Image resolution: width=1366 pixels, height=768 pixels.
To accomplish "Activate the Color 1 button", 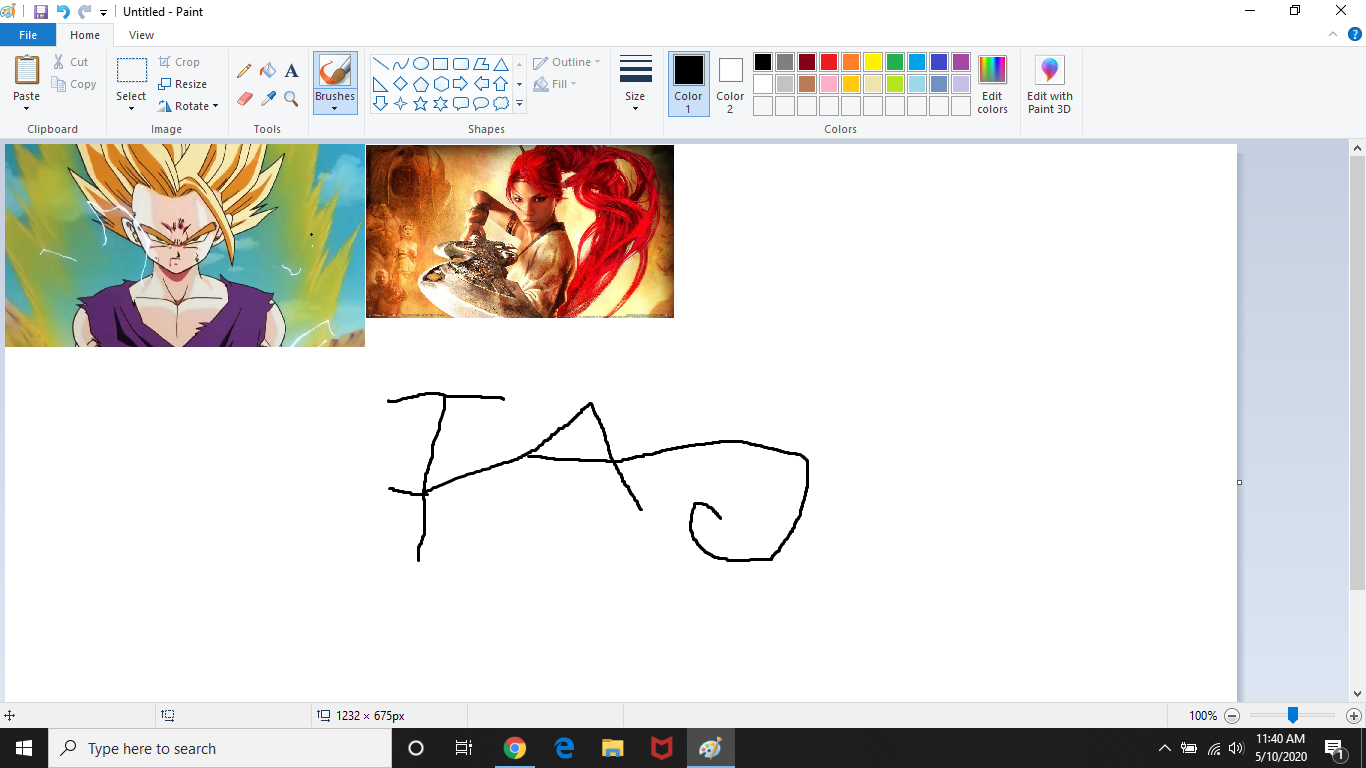I will (688, 84).
